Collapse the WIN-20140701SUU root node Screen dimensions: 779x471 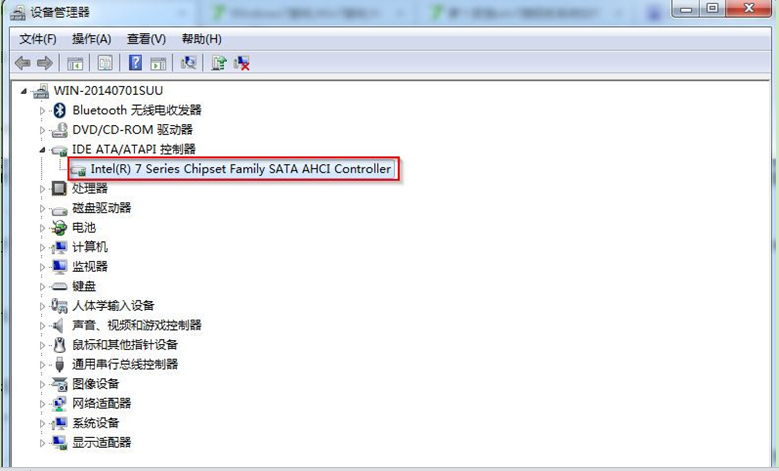click(23, 91)
